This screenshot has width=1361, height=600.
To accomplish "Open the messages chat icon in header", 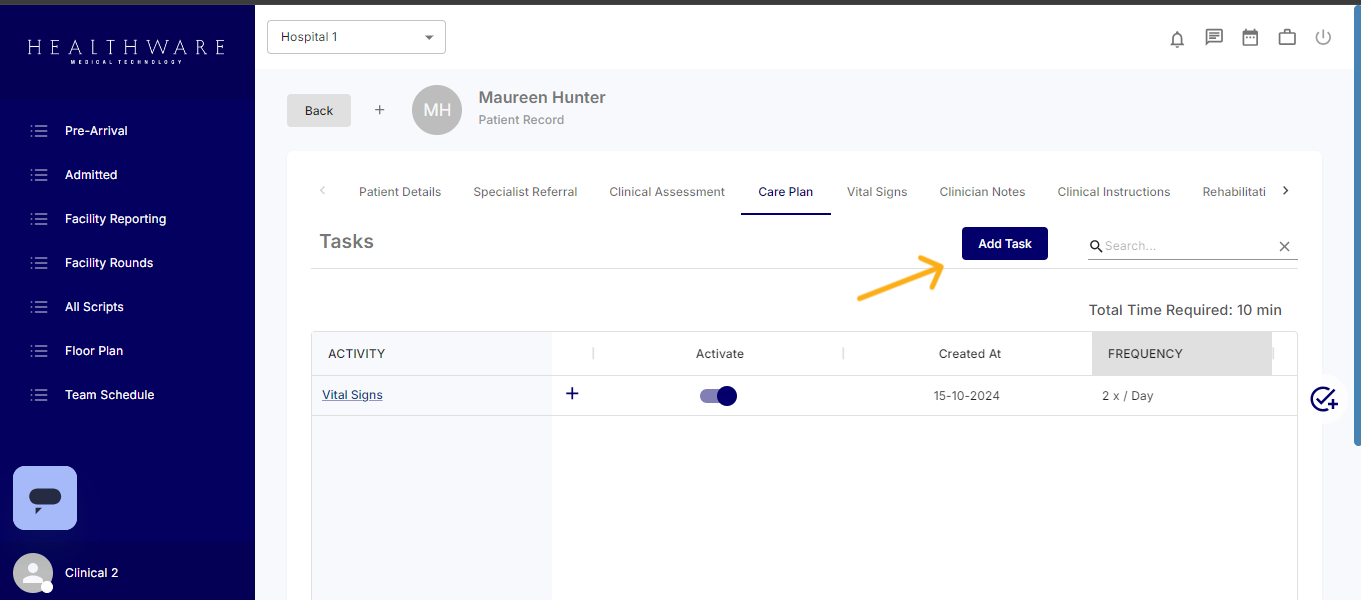I will 1214,38.
